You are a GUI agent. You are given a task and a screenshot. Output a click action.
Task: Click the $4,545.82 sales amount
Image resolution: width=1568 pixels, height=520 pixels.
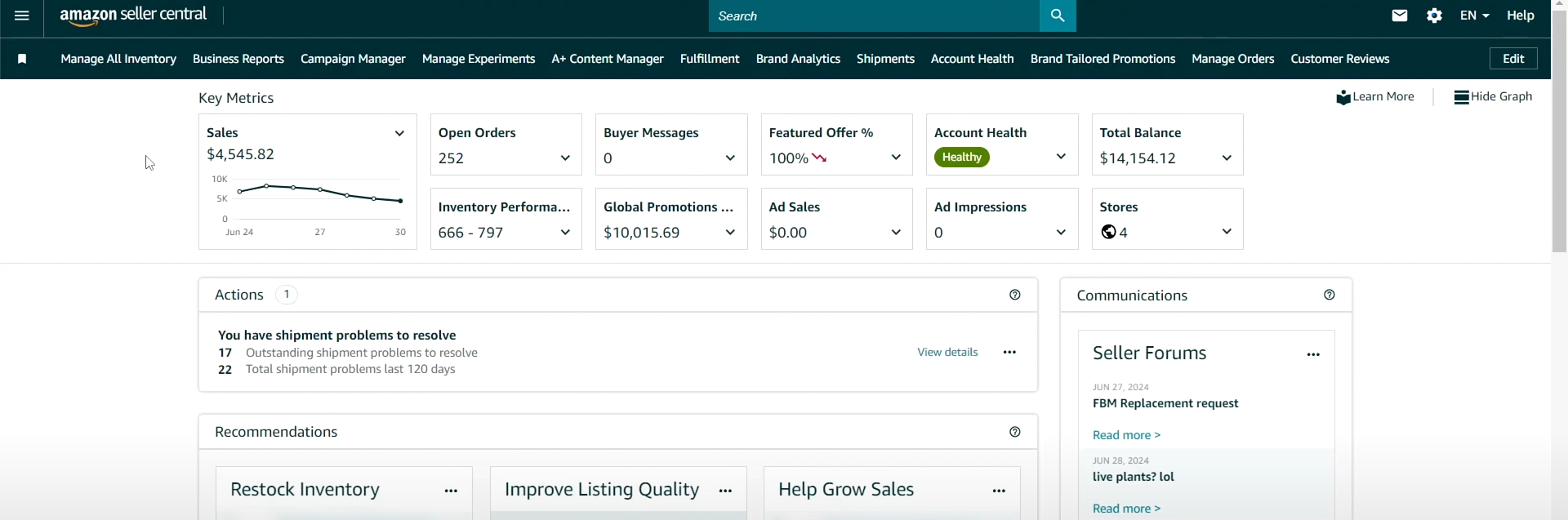pos(240,154)
